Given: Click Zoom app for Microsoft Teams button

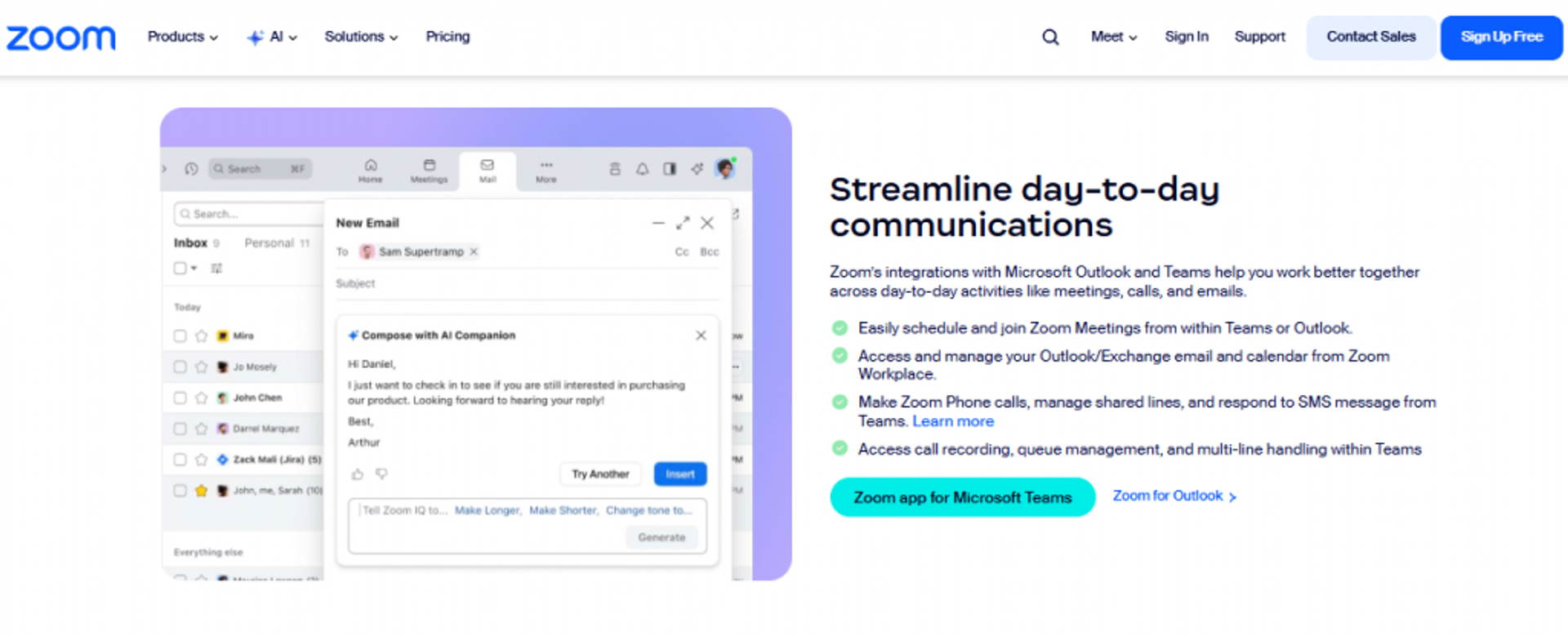Looking at the screenshot, I should 963,497.
